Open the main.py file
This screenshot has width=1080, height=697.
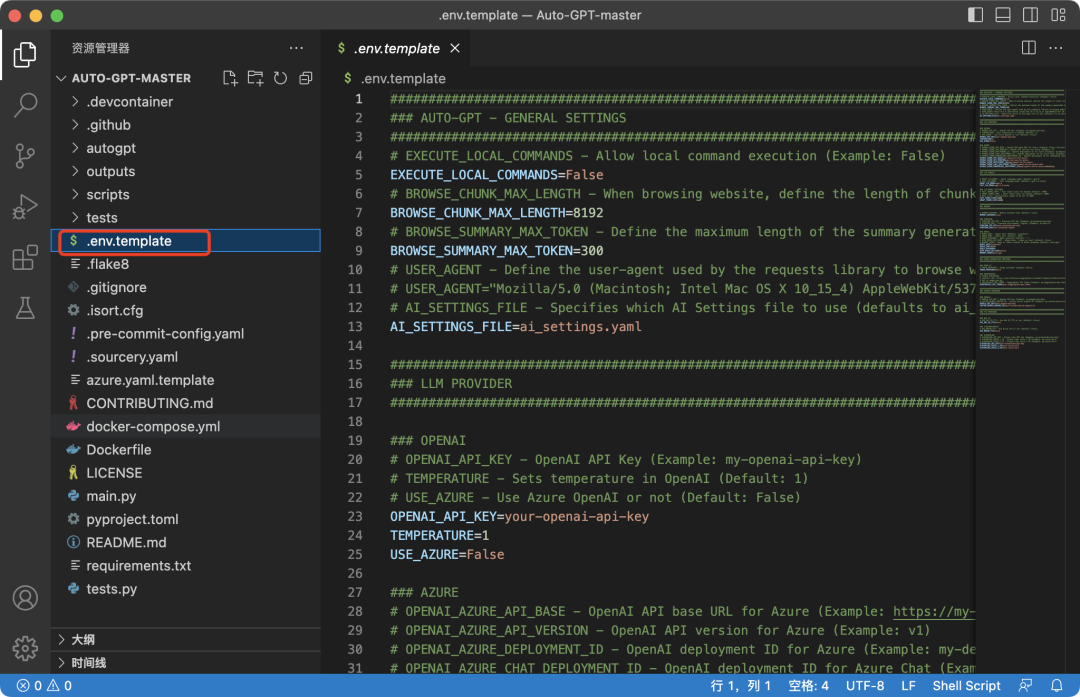pos(186,496)
